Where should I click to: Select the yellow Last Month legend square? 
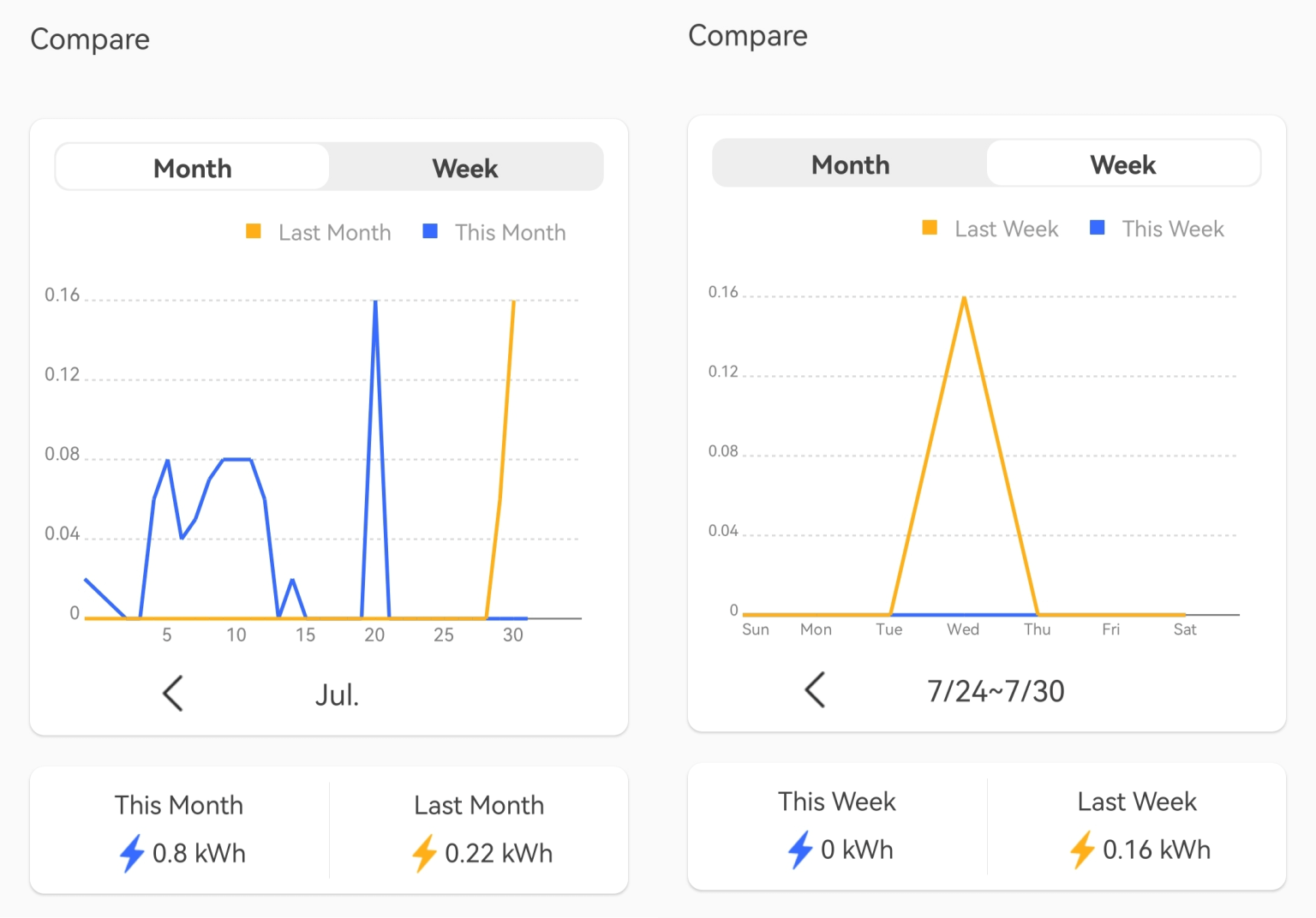[x=253, y=231]
